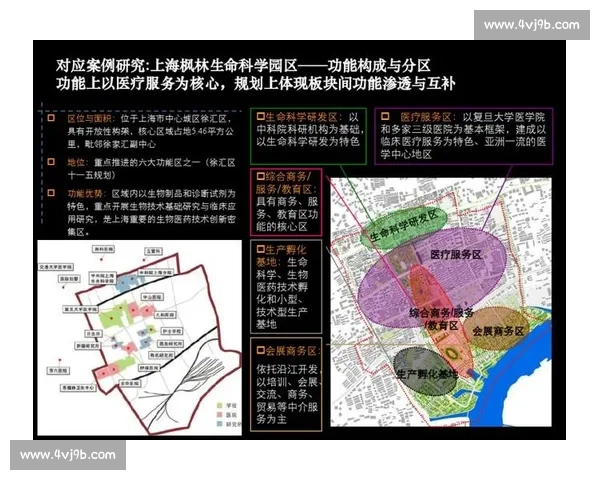Click the 市六医院 label on the left map
This screenshot has width=600, height=480.
coord(58,370)
